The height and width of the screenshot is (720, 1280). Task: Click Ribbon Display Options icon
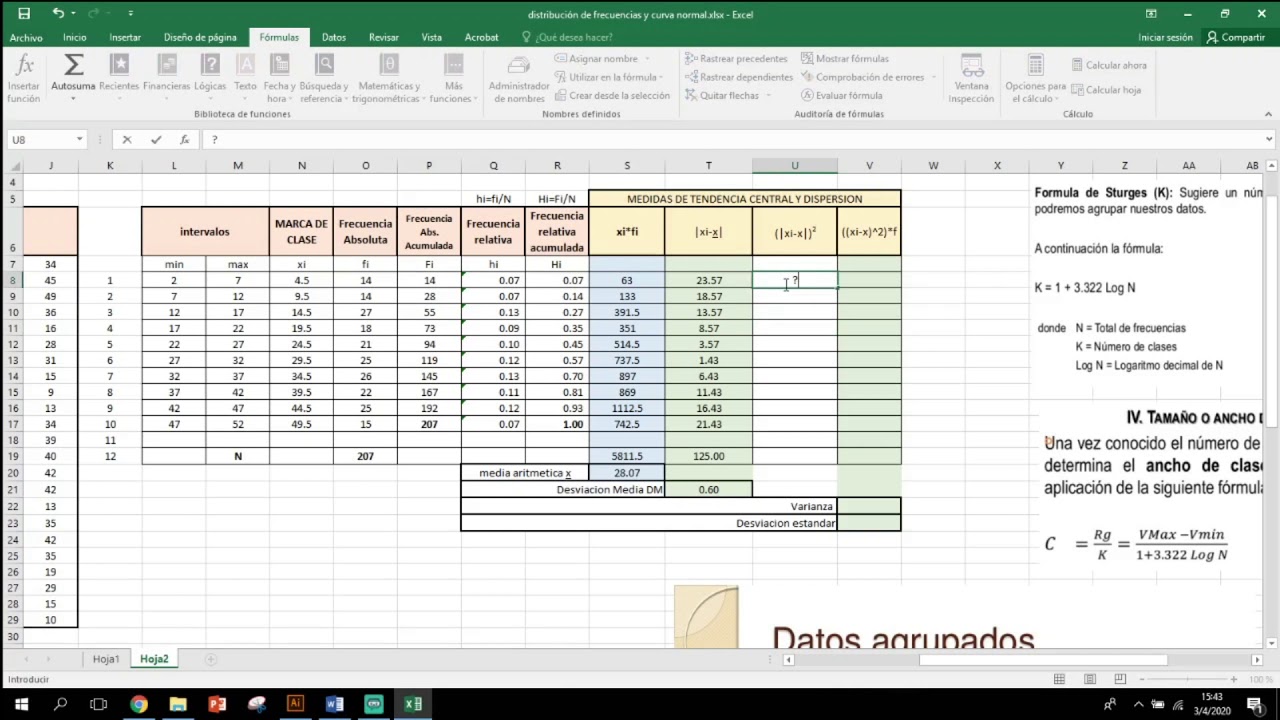1151,14
